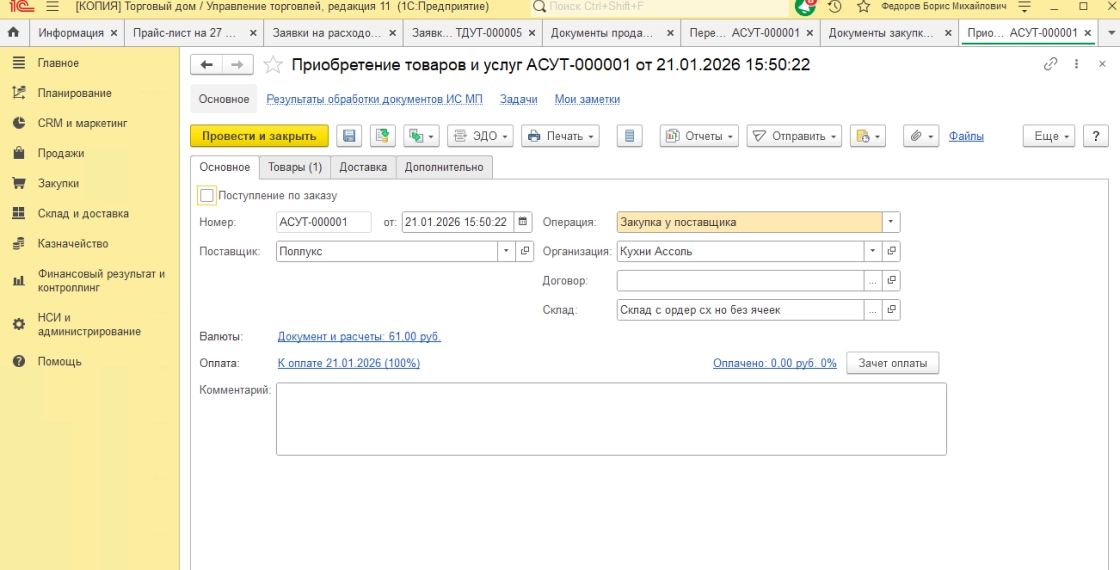The height and width of the screenshot is (570, 1120).
Task: Switch to Товары (1) tab
Action: point(295,167)
